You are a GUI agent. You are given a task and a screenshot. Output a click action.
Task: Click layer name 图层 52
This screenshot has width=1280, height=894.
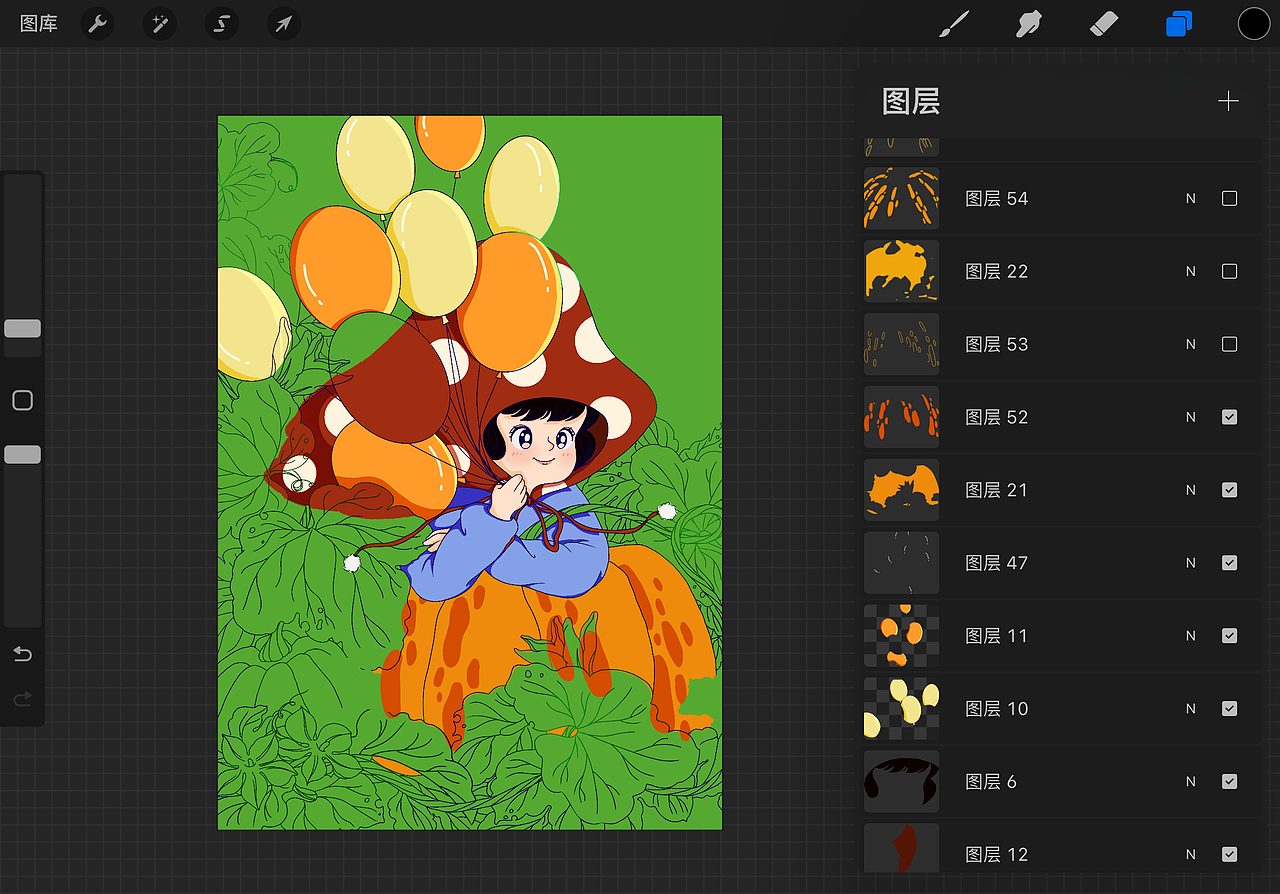(996, 418)
